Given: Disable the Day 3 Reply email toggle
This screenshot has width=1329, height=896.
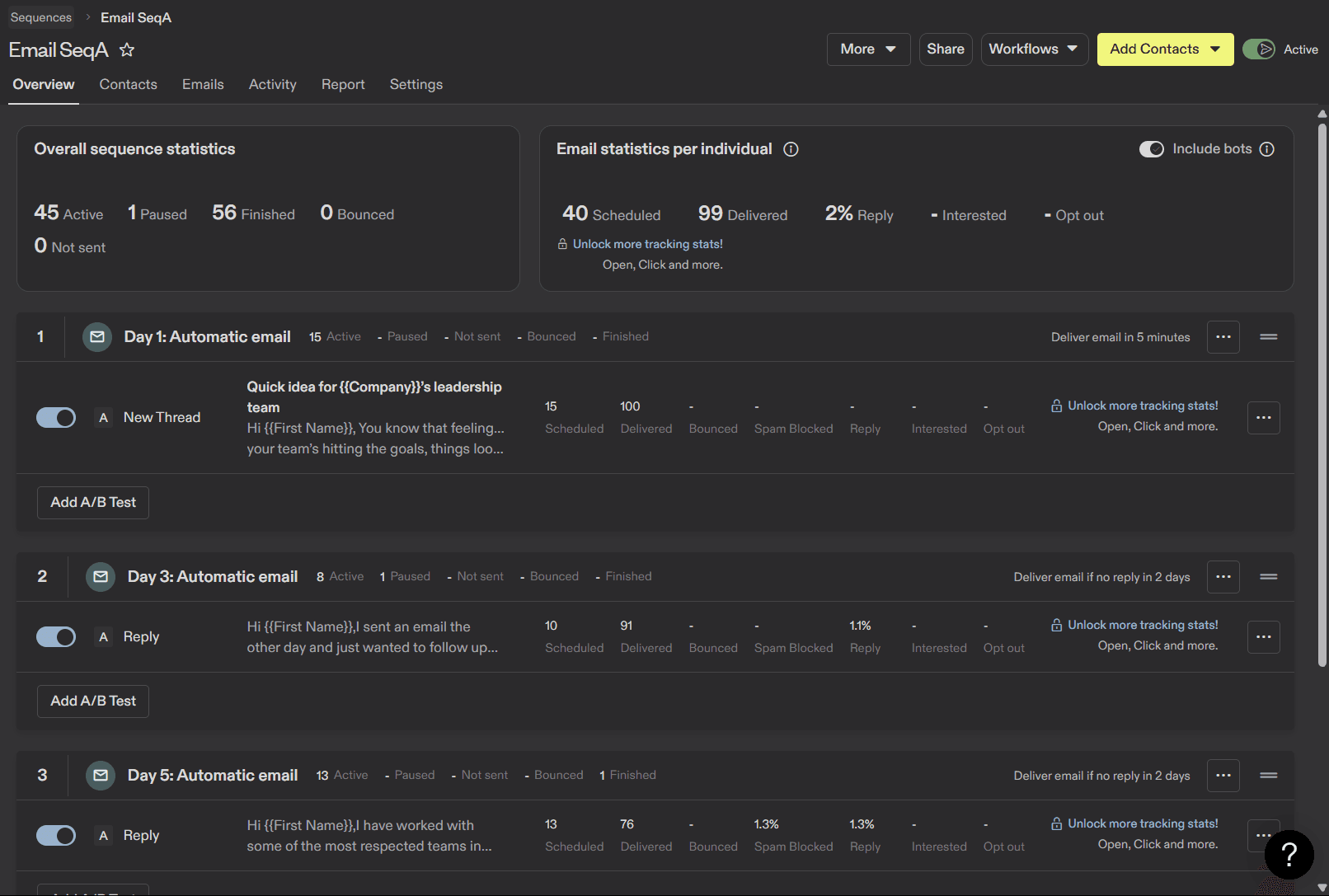Looking at the screenshot, I should coord(56,637).
